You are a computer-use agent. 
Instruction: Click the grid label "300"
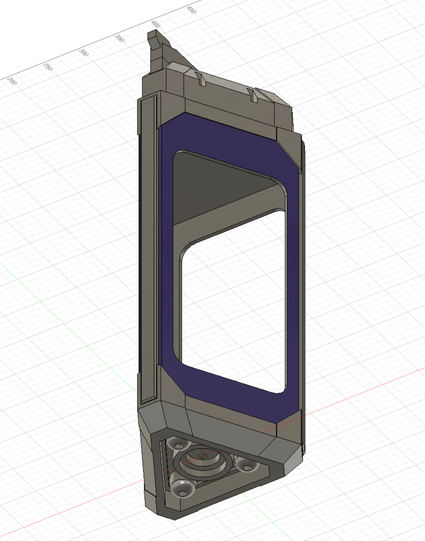coord(83,53)
